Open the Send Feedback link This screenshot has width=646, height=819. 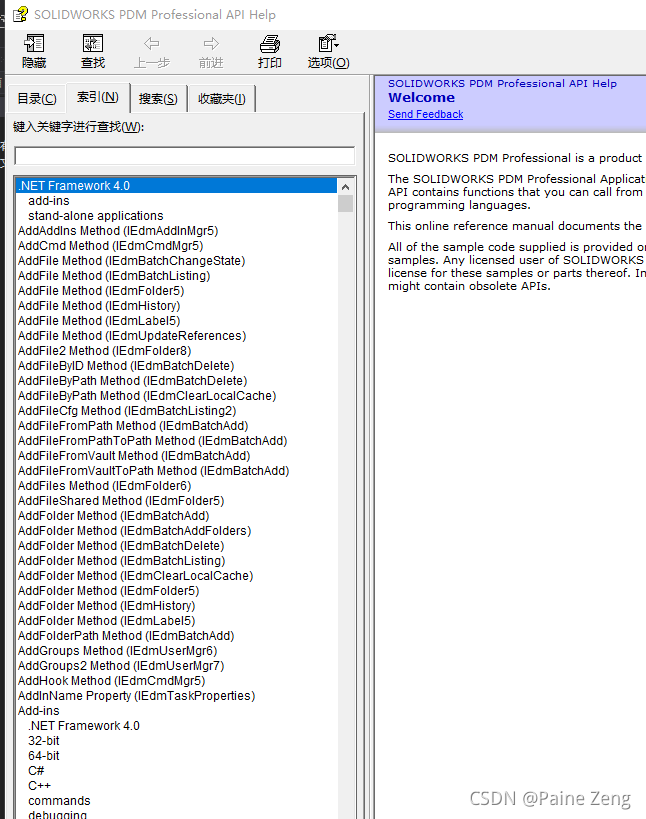tap(425, 114)
